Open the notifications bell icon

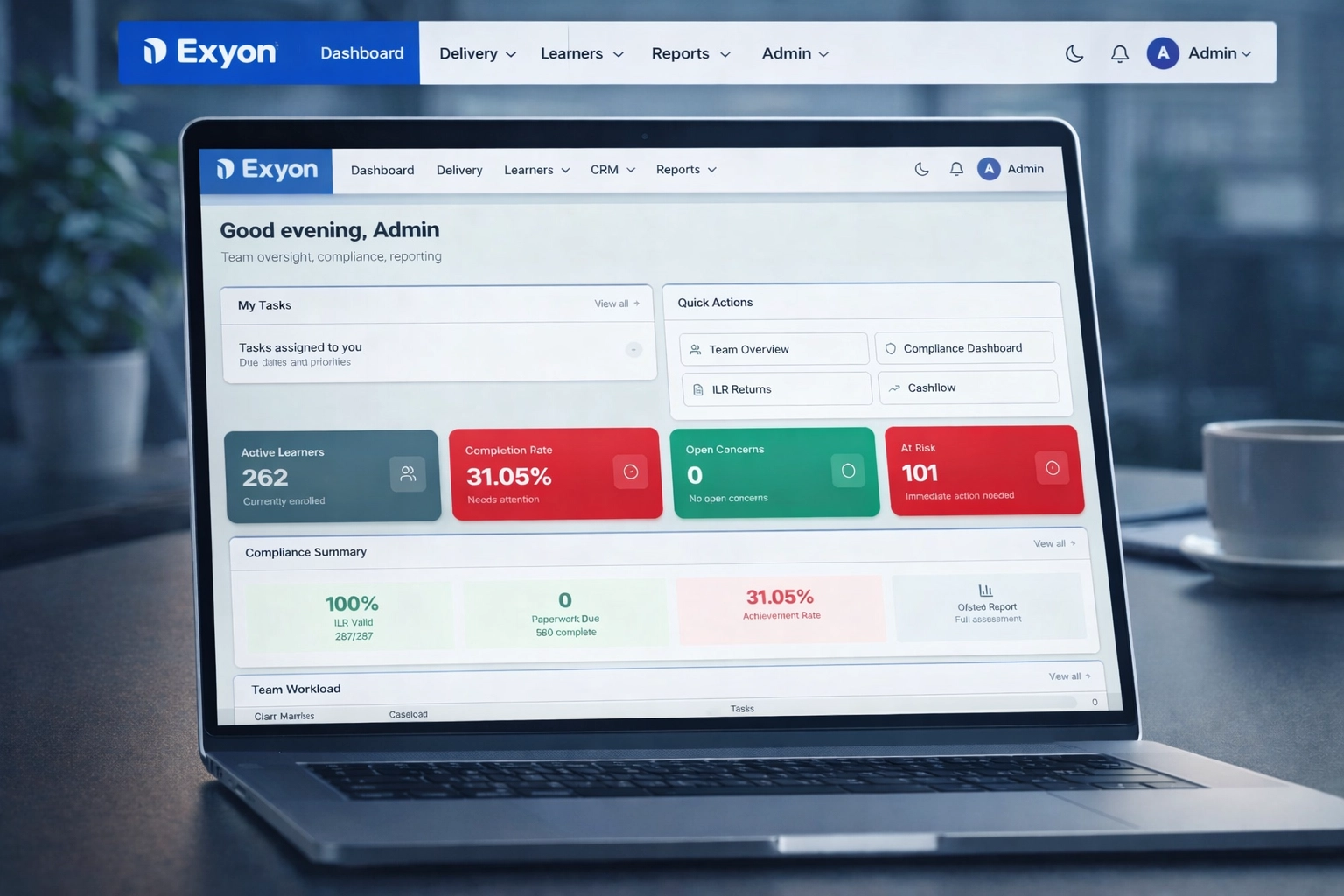[955, 168]
